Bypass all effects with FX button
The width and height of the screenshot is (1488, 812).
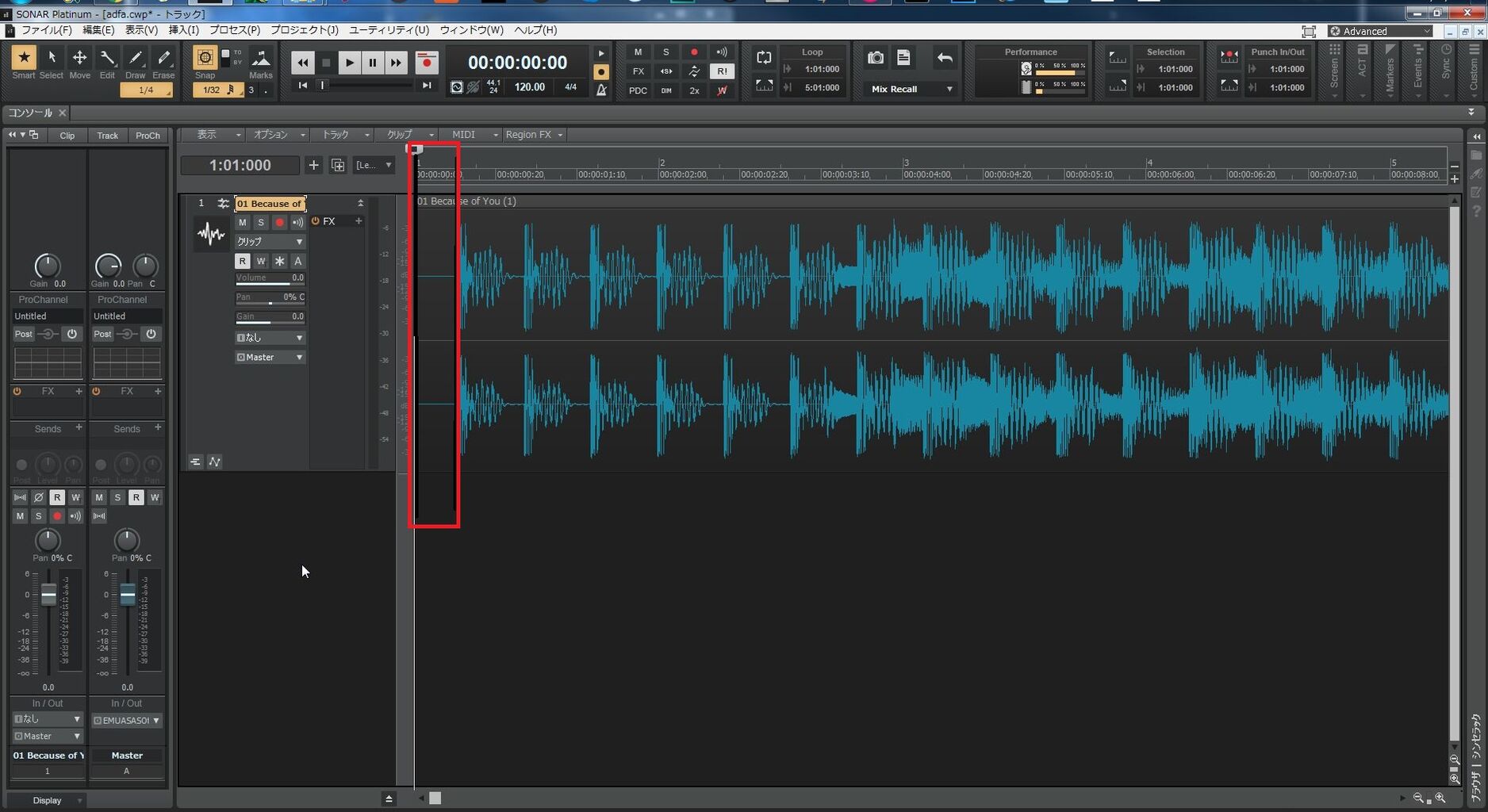(x=638, y=71)
